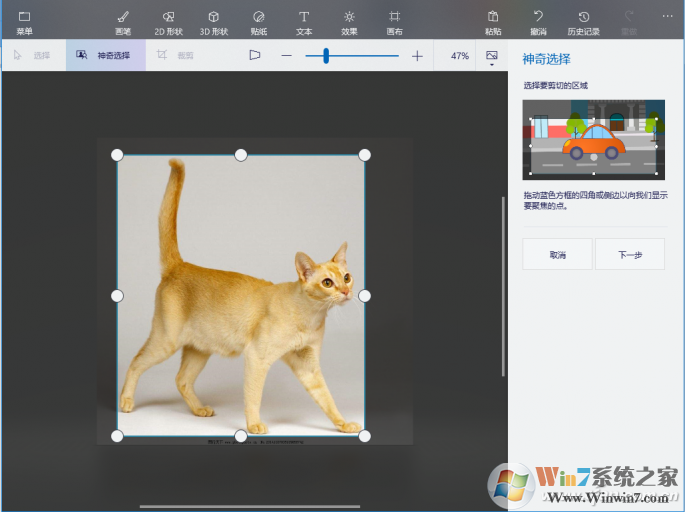This screenshot has height=512, width=685.
Task: Click the zoom slider handle
Action: point(326,56)
